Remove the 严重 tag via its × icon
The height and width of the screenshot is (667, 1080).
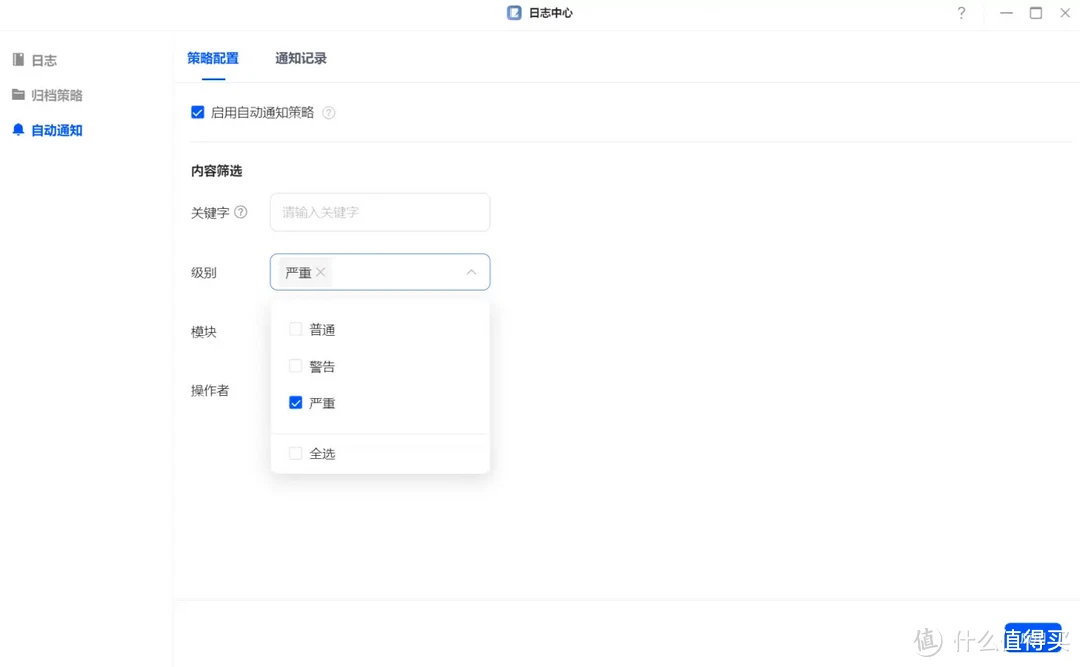pos(320,271)
